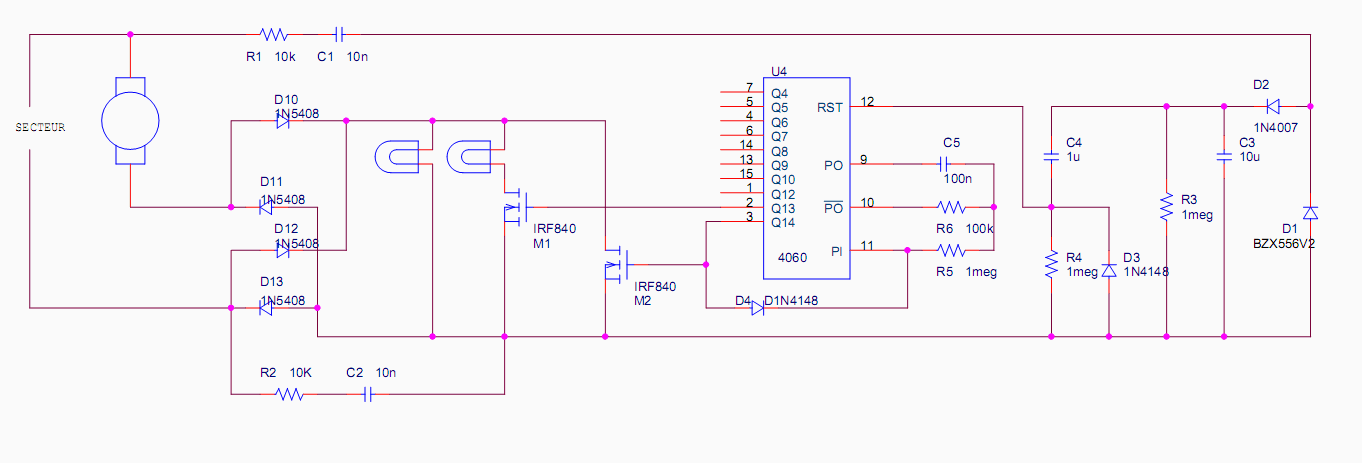Click the D3 1N4148 diode symbol

pos(1109,271)
